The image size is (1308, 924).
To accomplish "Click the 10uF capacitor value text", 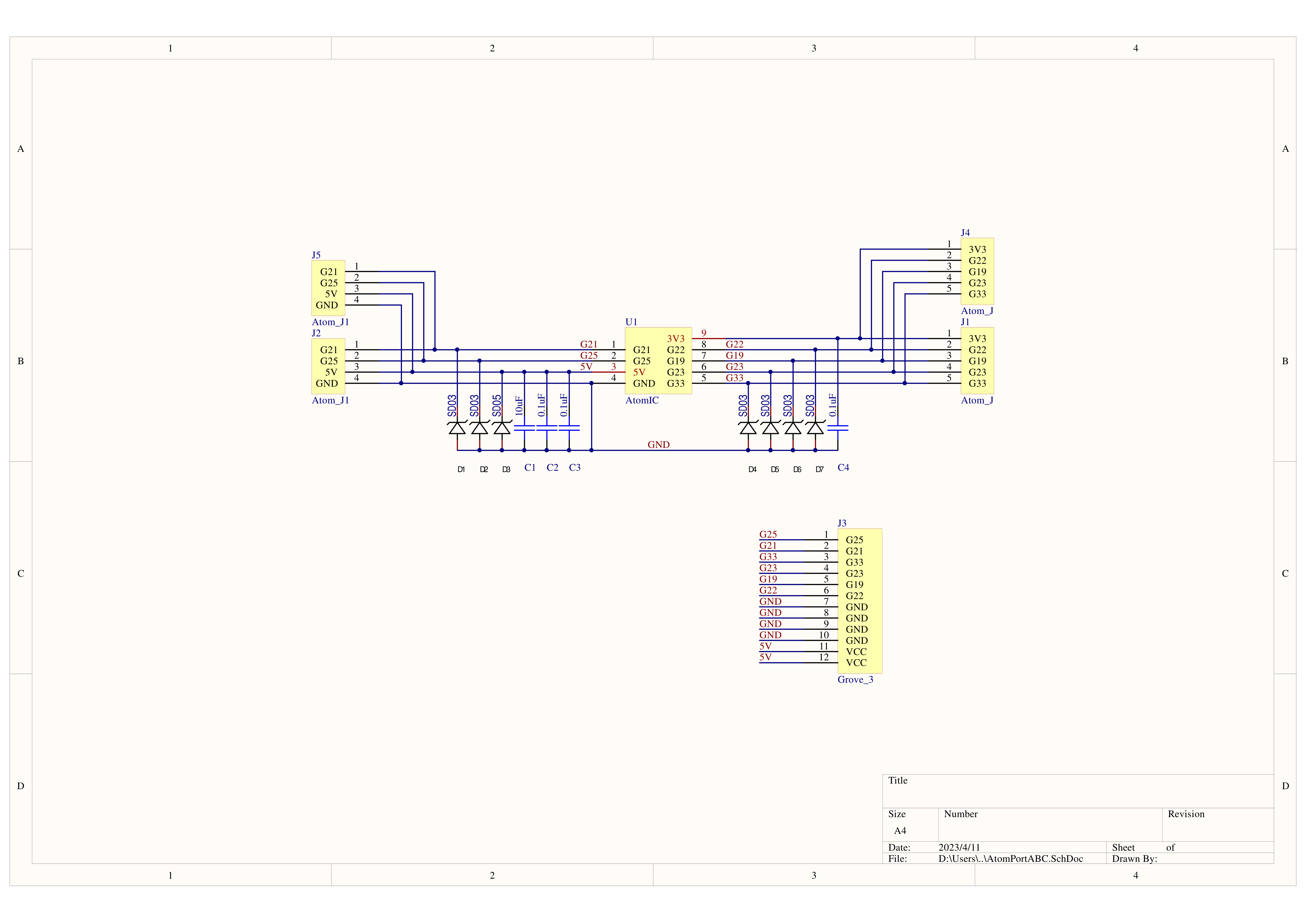I will pos(519,406).
